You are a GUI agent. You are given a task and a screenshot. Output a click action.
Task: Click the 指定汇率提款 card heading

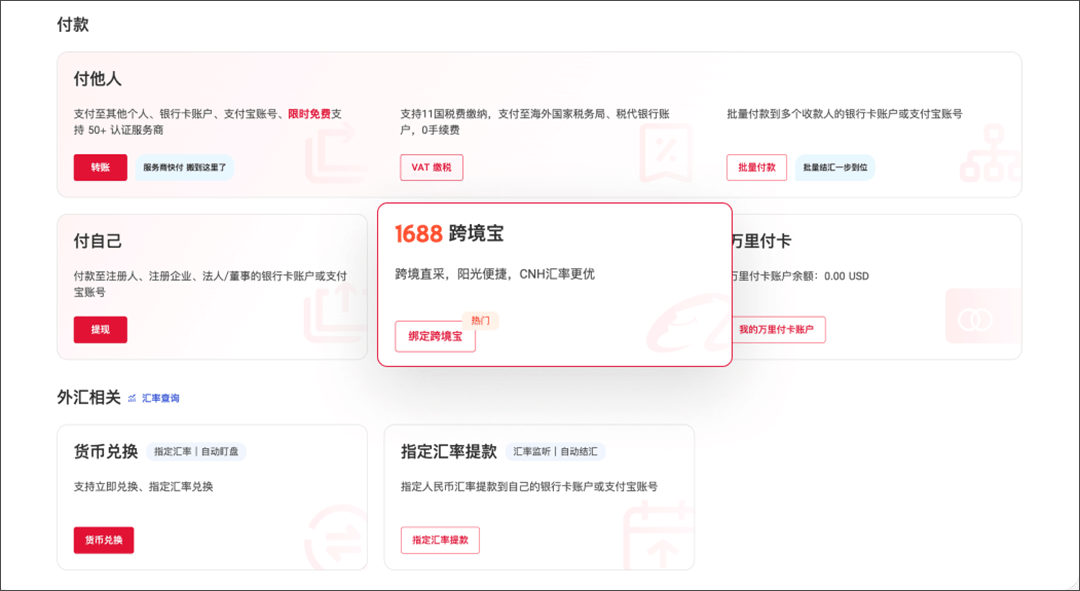pos(449,452)
